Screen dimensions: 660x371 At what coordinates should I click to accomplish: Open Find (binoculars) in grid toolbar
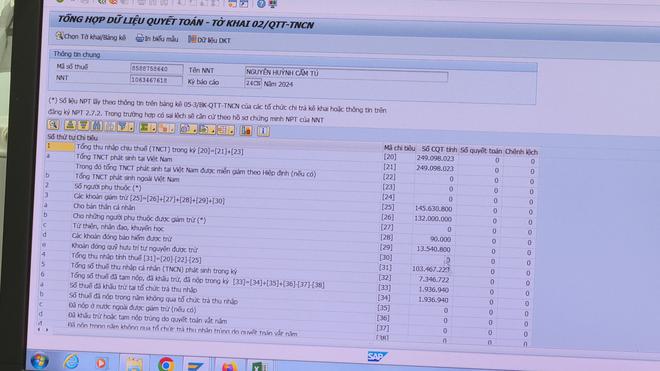[x=97, y=125]
